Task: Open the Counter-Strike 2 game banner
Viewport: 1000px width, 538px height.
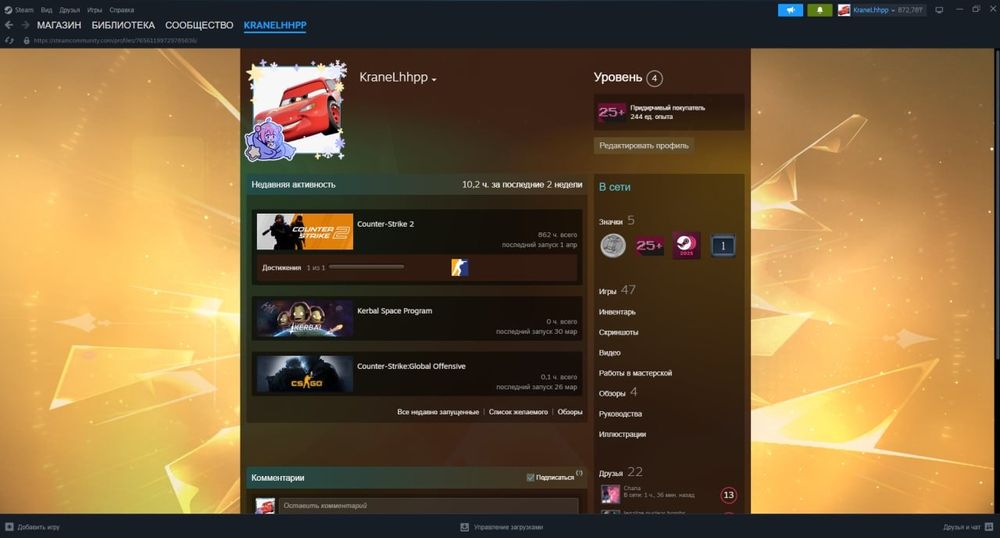Action: (x=305, y=231)
